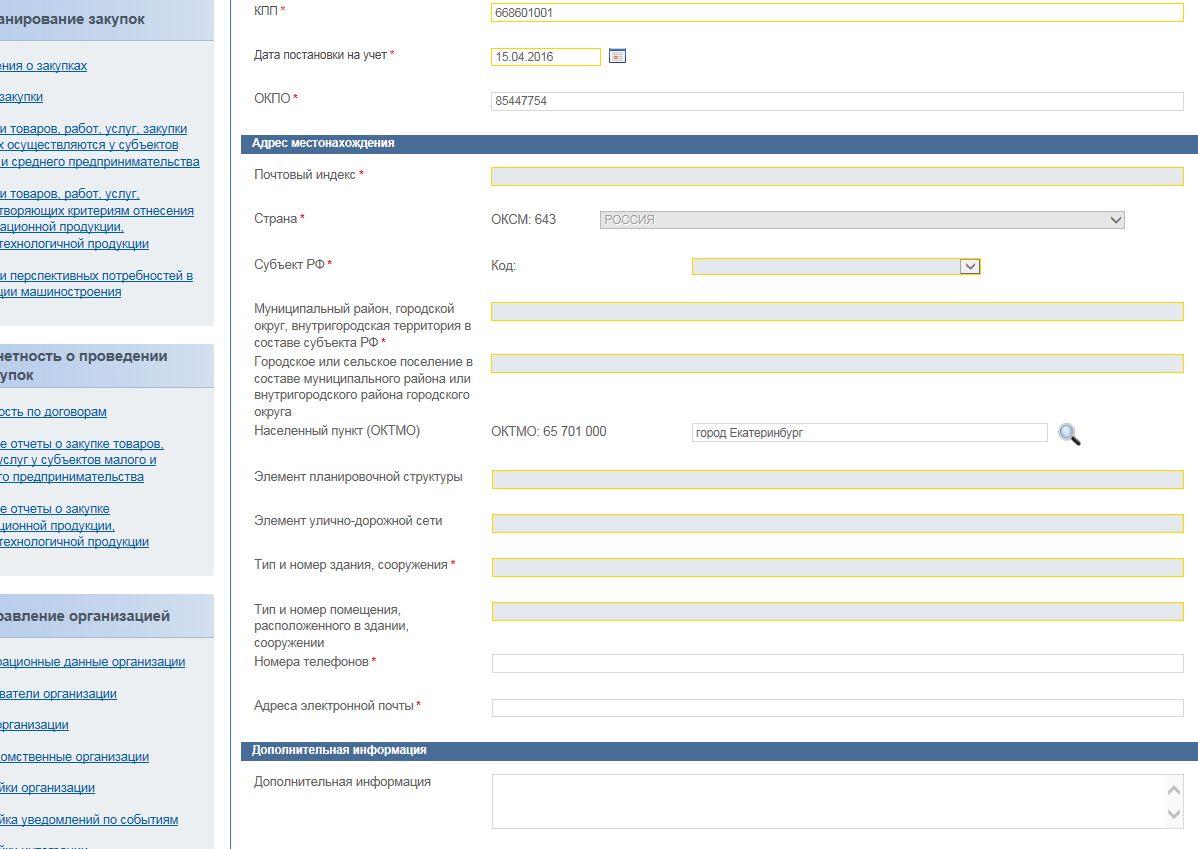Click the Муниципальный район input field
Viewport: 1198px width, 849px height.
point(836,312)
